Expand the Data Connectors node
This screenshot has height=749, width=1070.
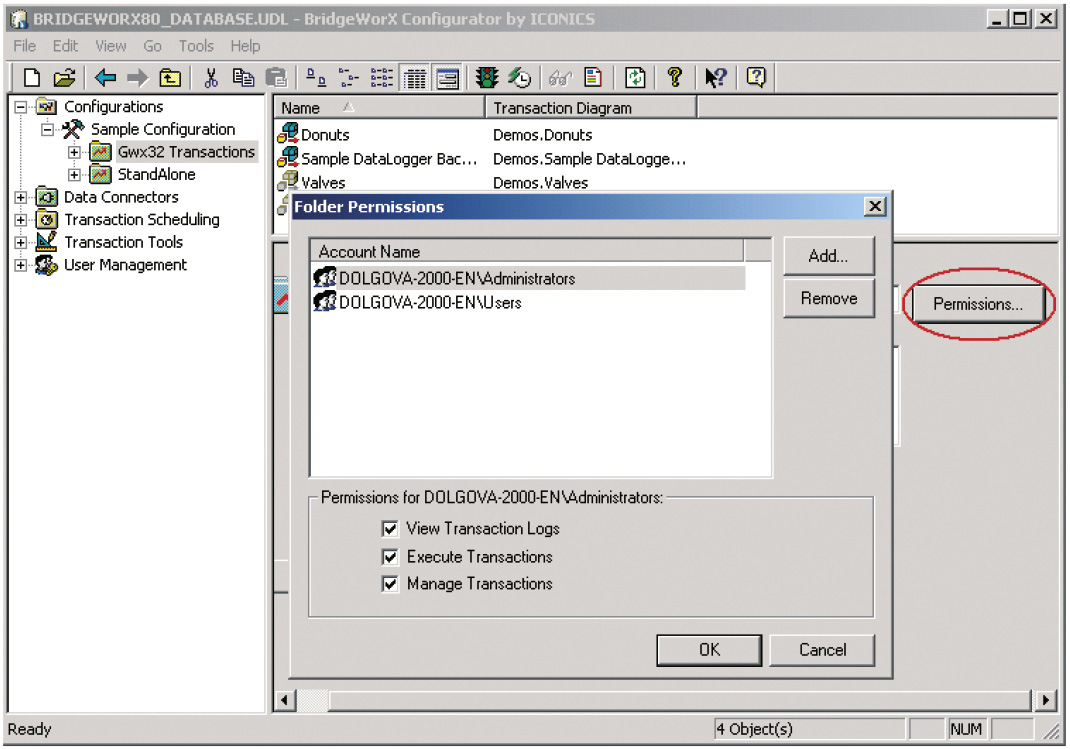20,197
